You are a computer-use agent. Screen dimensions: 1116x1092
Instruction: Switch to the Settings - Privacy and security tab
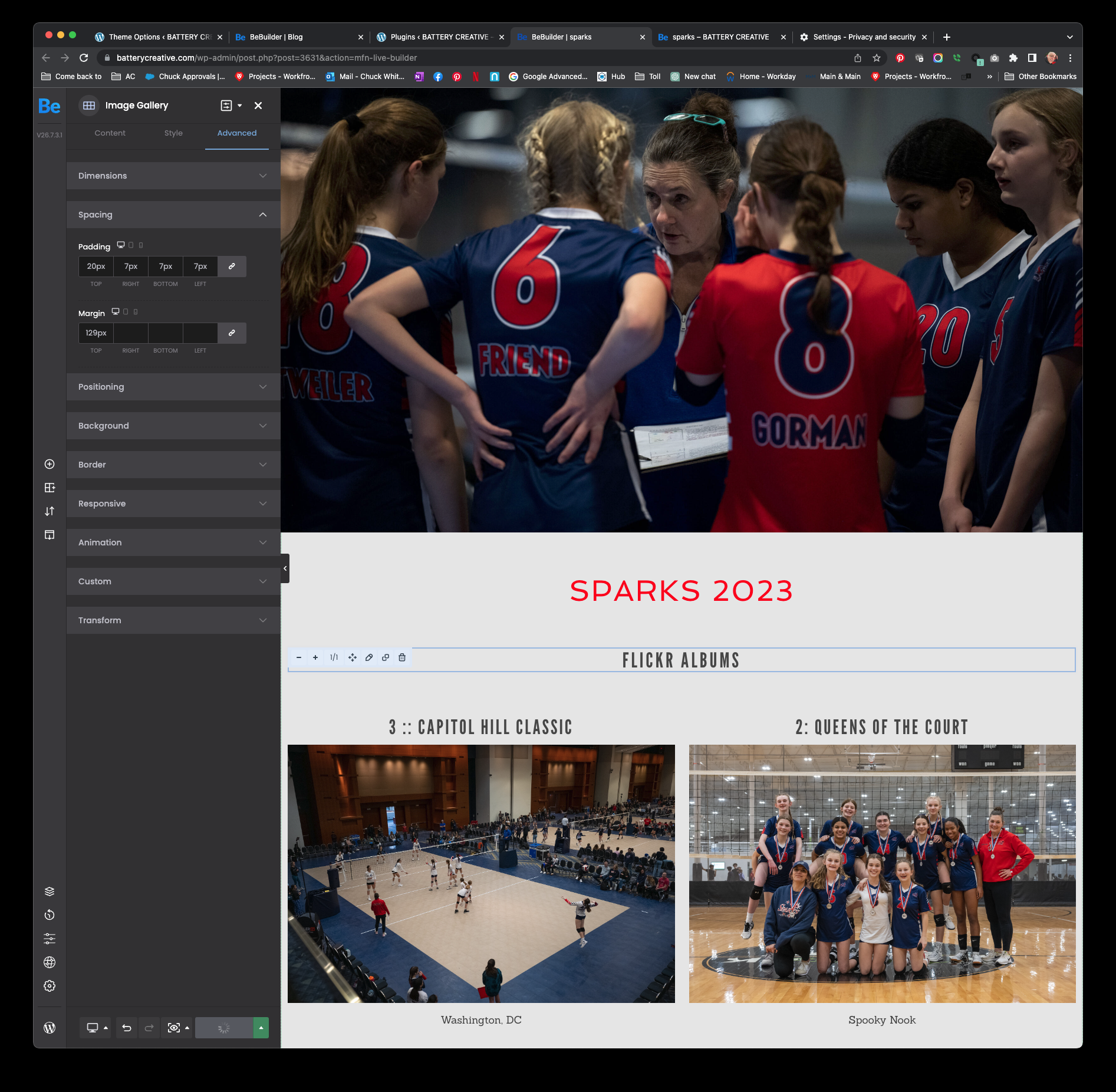tap(863, 37)
